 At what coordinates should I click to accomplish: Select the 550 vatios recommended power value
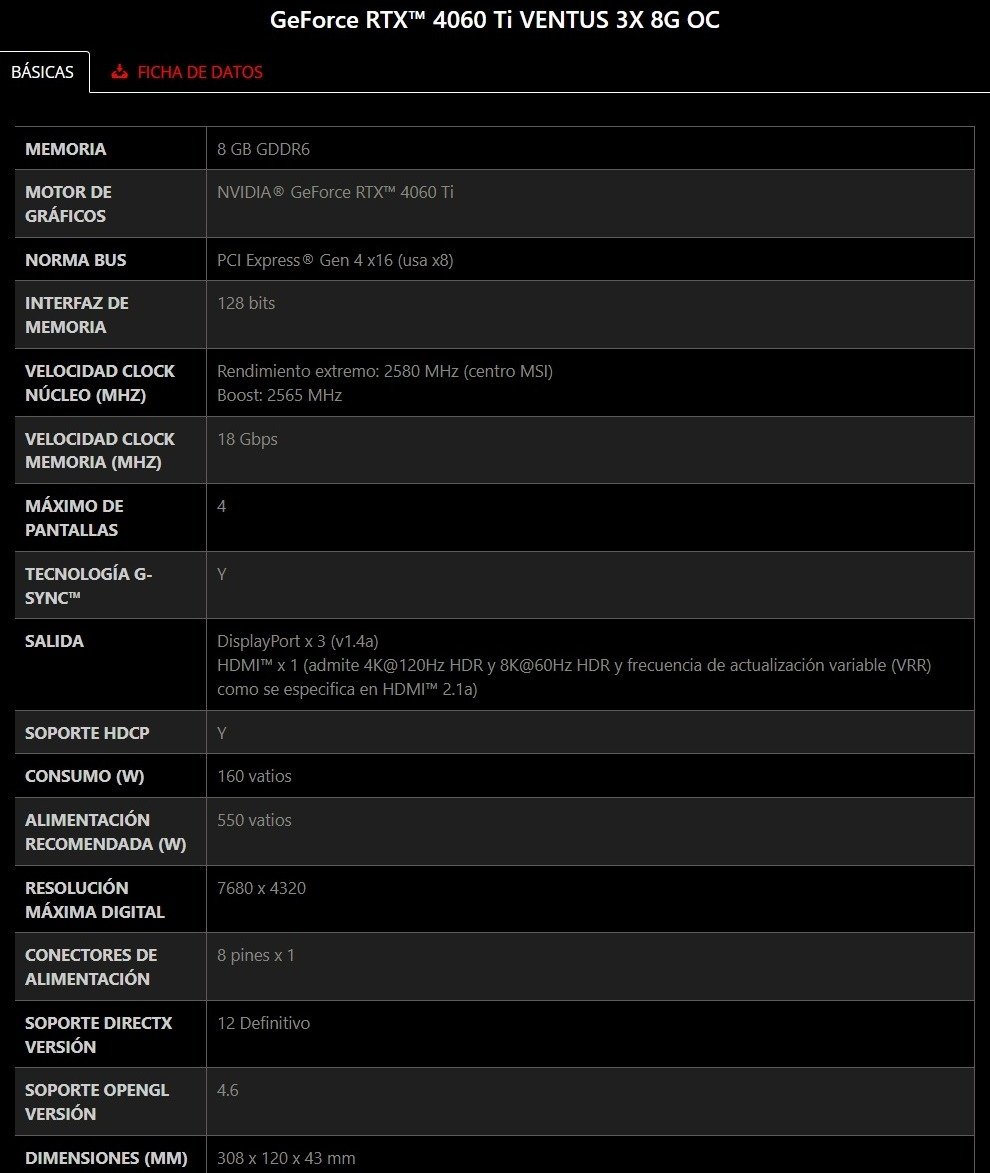254,820
